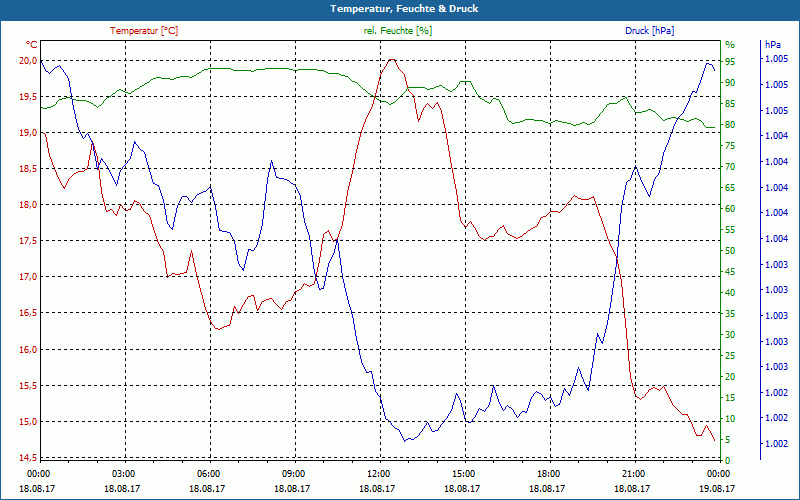800x500 pixels.
Task: Click the '17,5' temperature axis value
Action: pos(28,241)
